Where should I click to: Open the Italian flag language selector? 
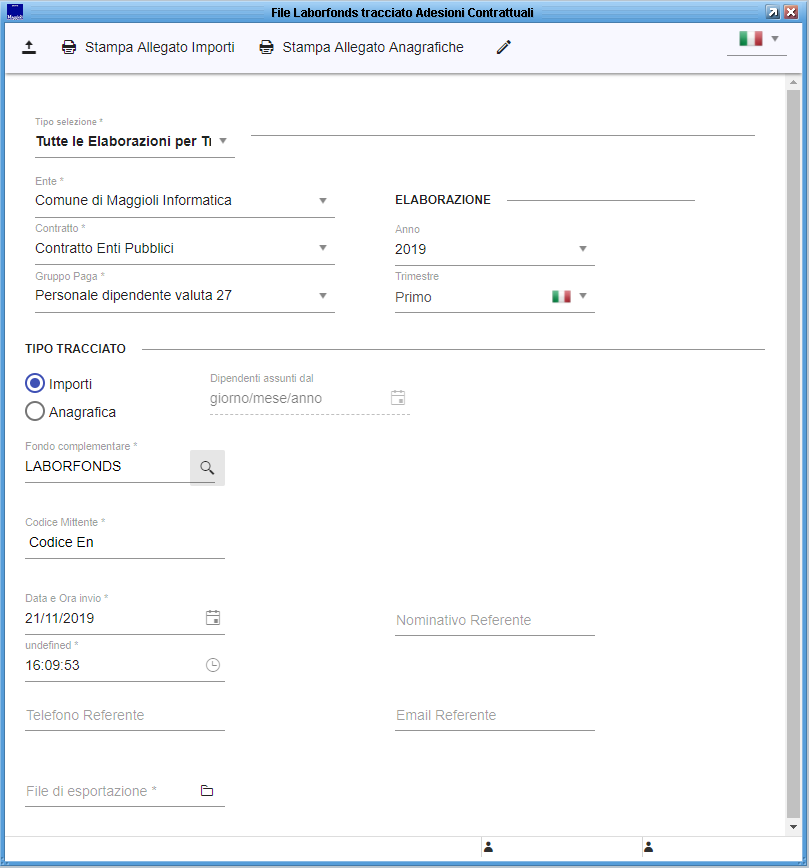point(757,39)
